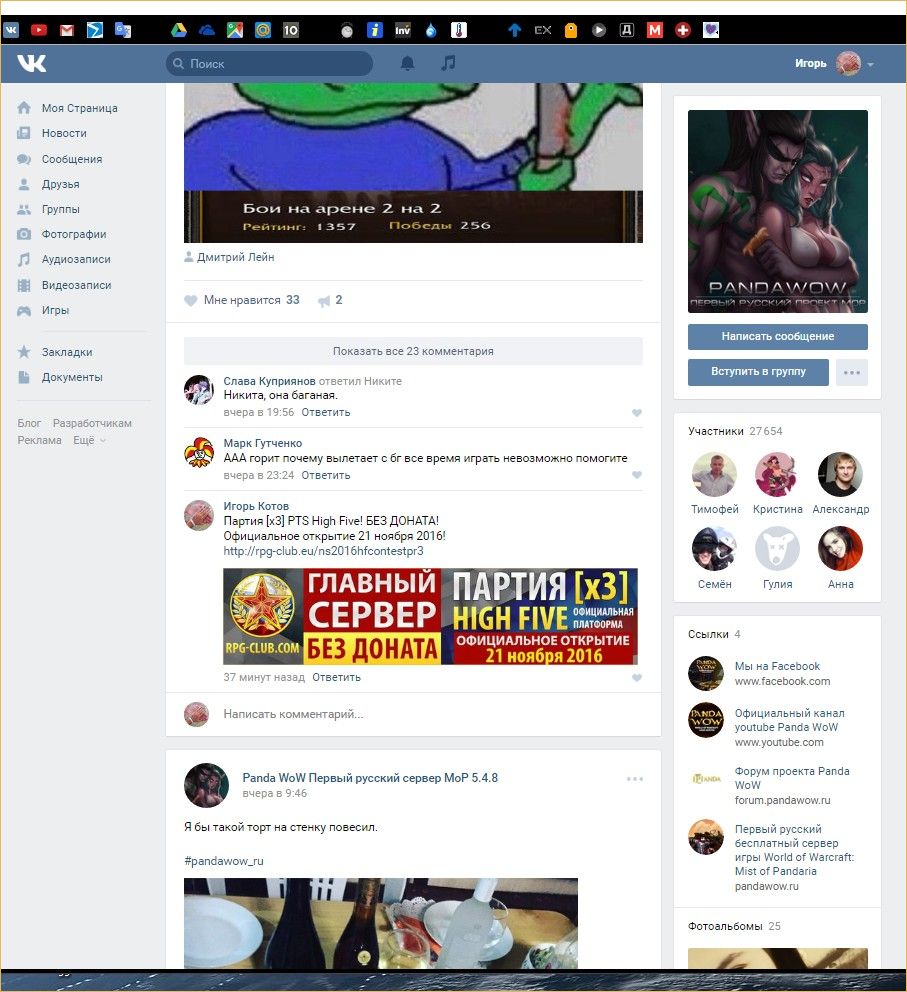Go to Моя Страница in the sidebar

pos(80,108)
